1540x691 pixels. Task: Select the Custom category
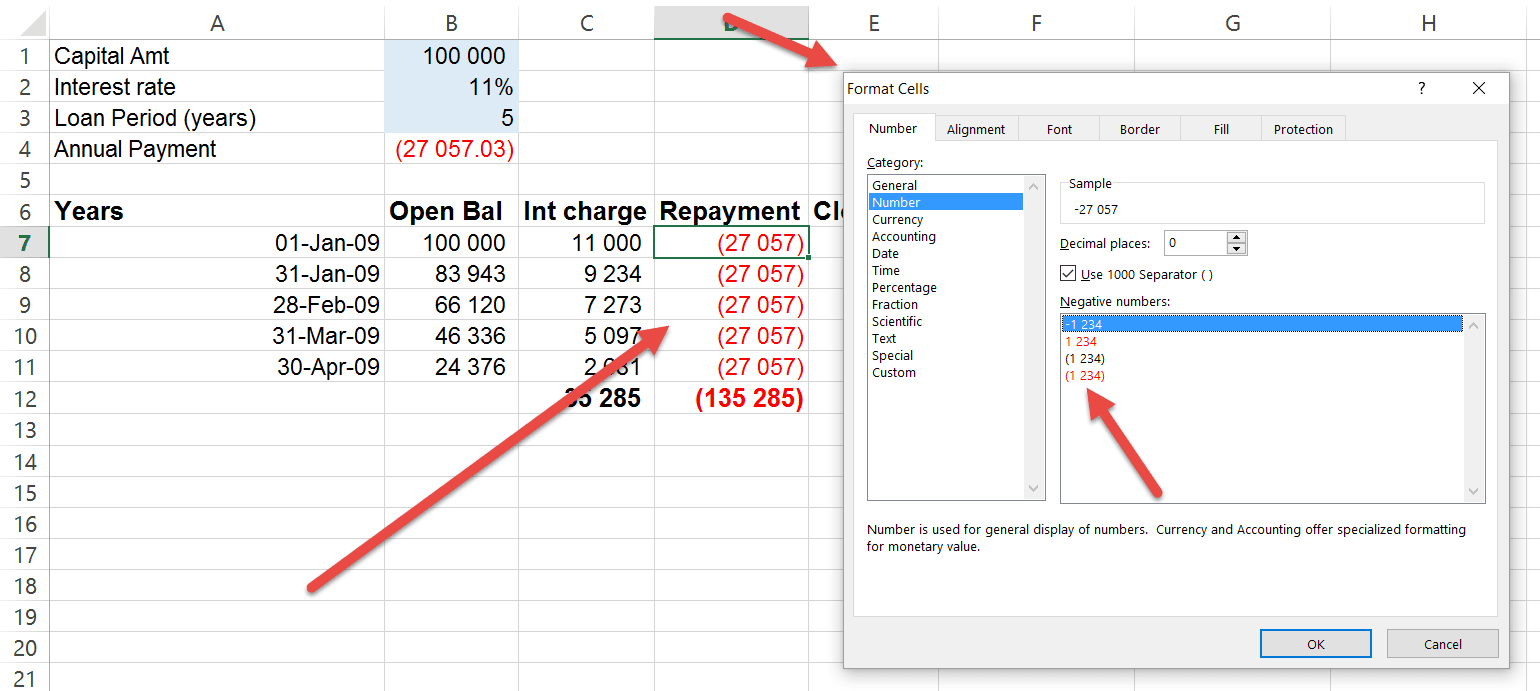945,372
